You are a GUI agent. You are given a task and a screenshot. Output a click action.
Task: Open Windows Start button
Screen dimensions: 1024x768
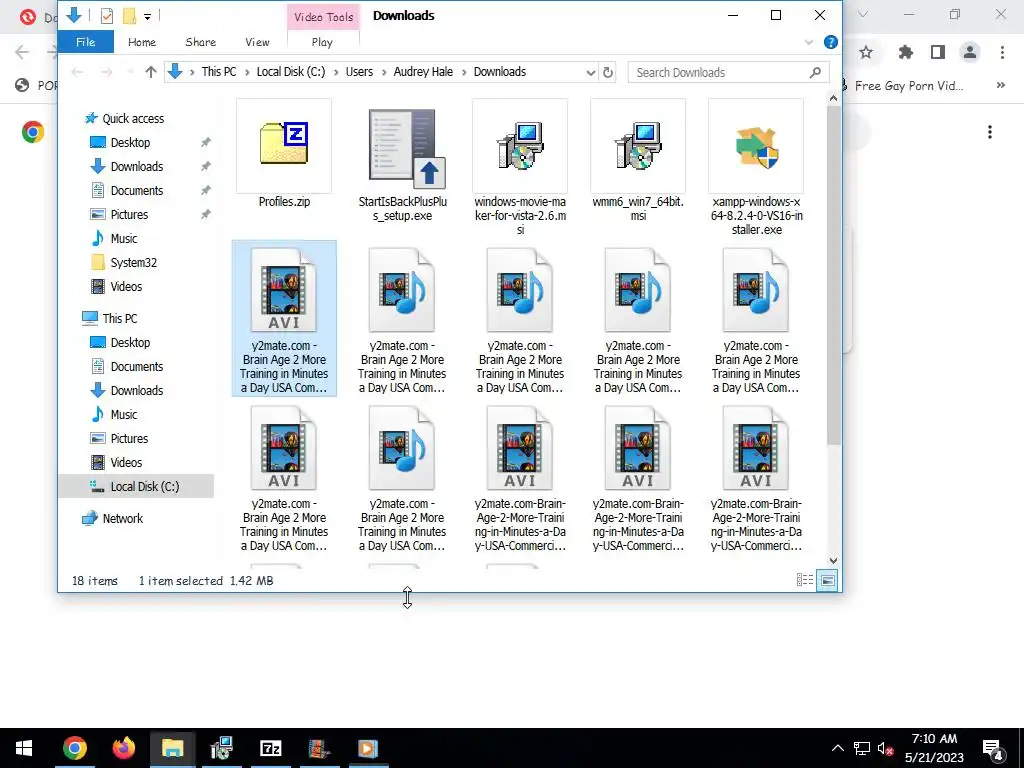point(24,748)
